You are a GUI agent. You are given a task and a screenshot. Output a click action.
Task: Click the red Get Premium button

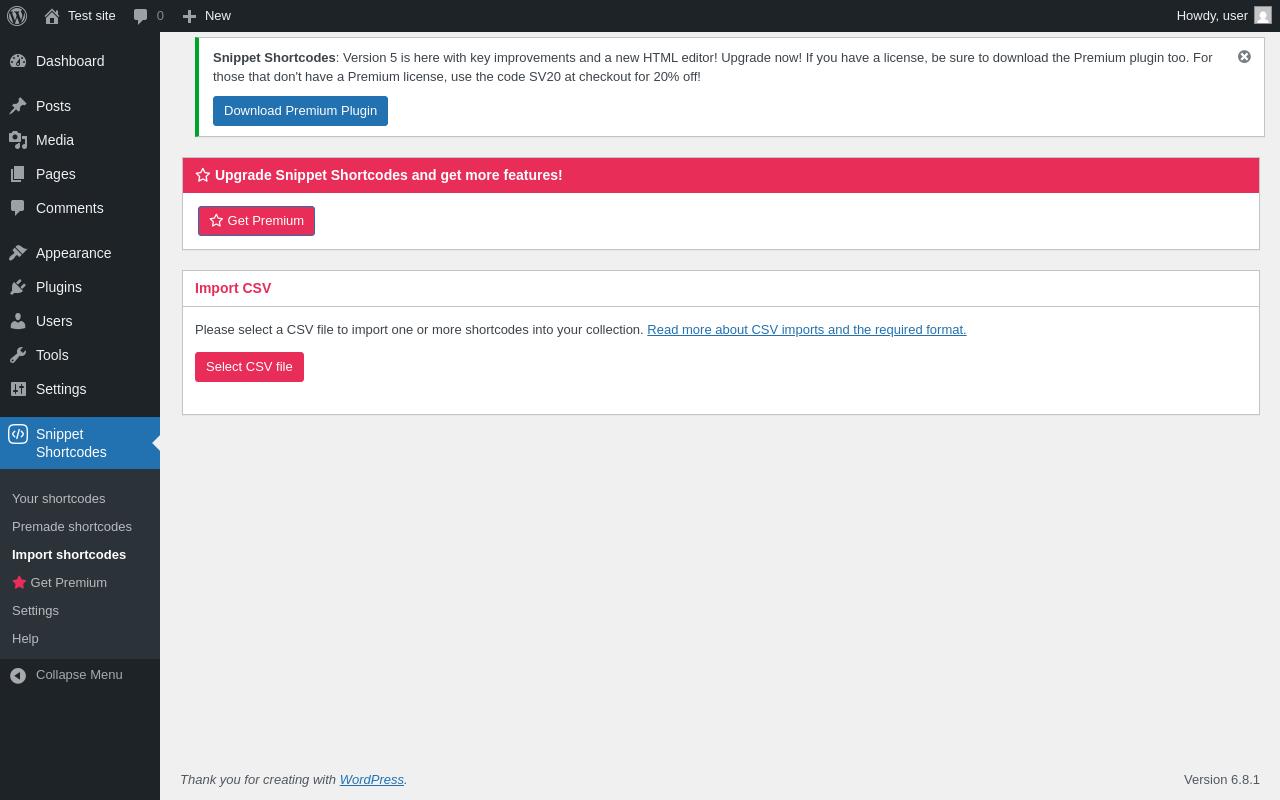[256, 221]
